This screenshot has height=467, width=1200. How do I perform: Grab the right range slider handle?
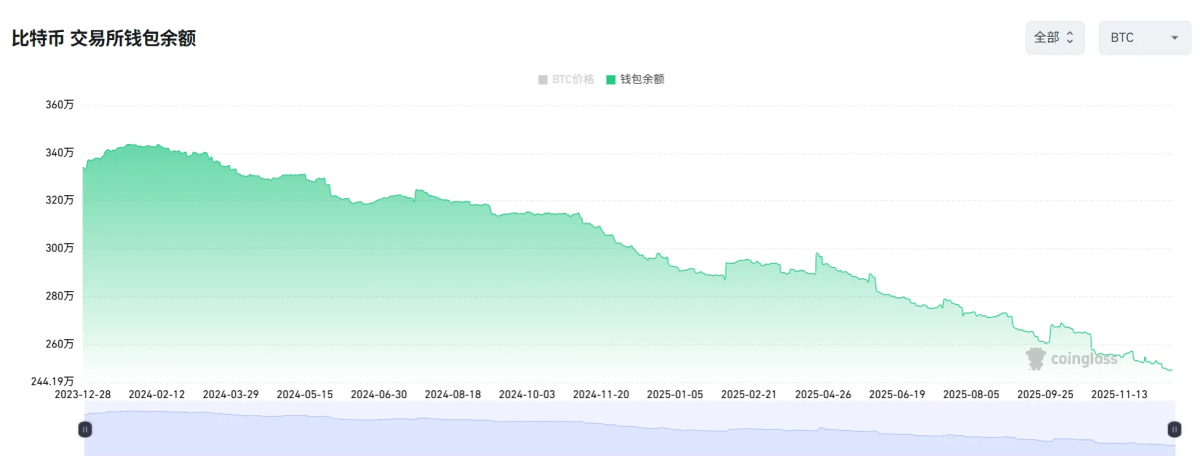1174,429
